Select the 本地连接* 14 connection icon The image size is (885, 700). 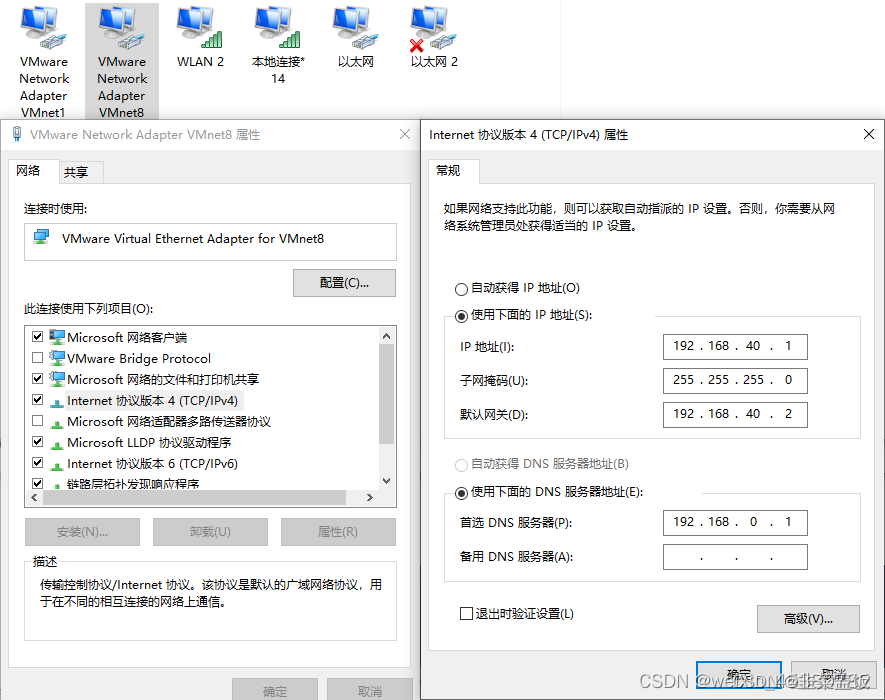[278, 27]
